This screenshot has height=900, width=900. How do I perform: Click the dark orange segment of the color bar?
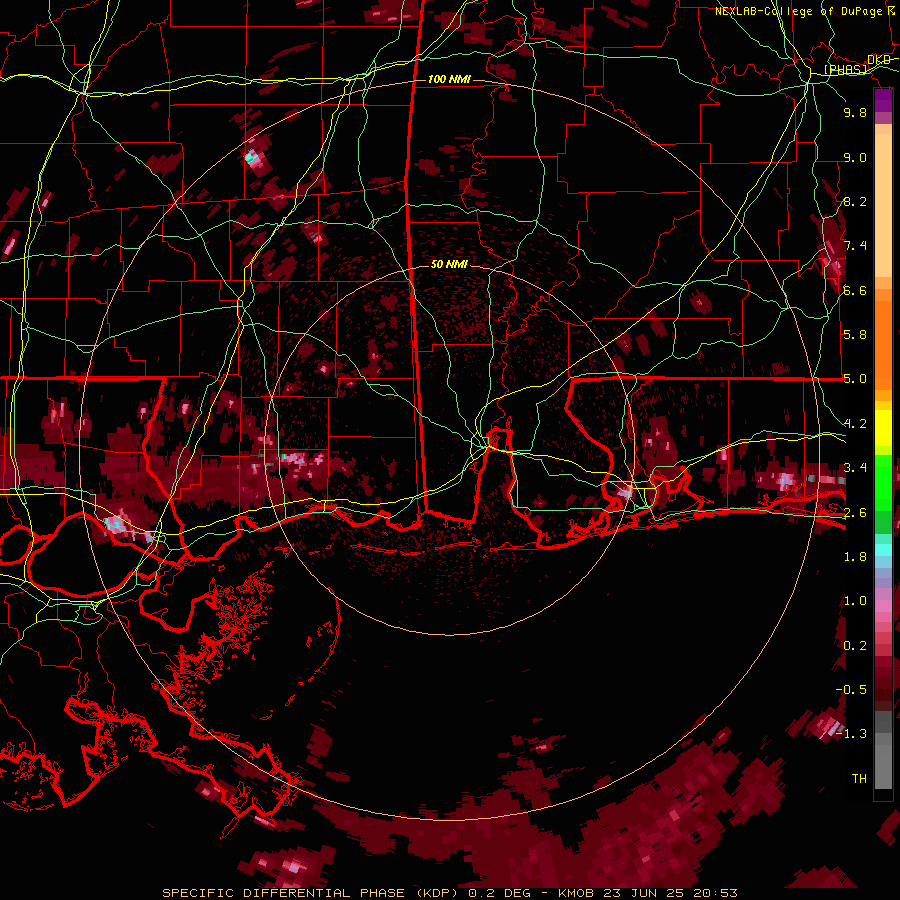pos(883,343)
